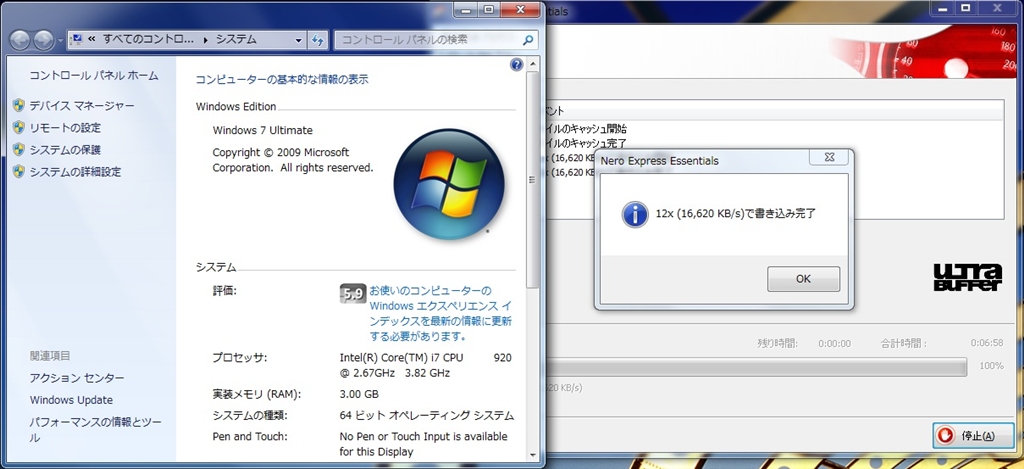
Task: Click the 0:06:58 total time value in Nero
Action: tap(988, 343)
